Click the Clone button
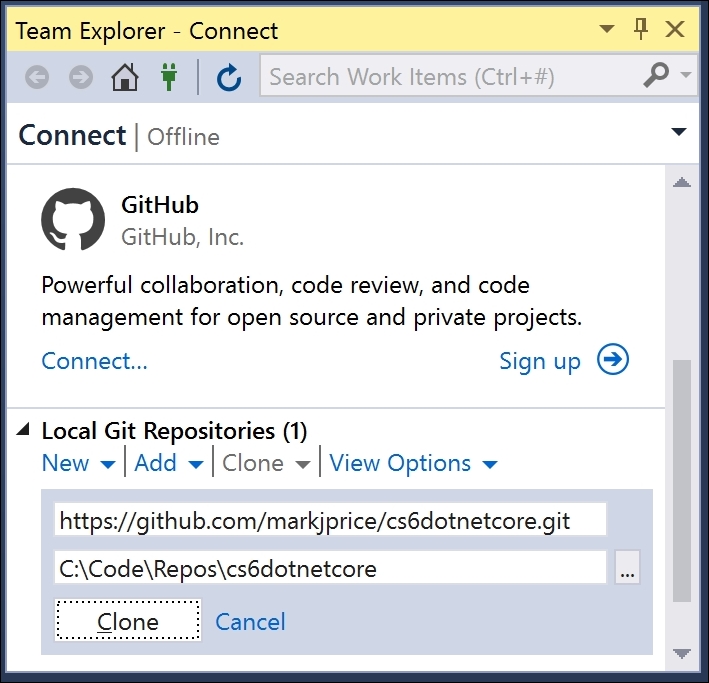The height and width of the screenshot is (683, 709). pos(128,621)
